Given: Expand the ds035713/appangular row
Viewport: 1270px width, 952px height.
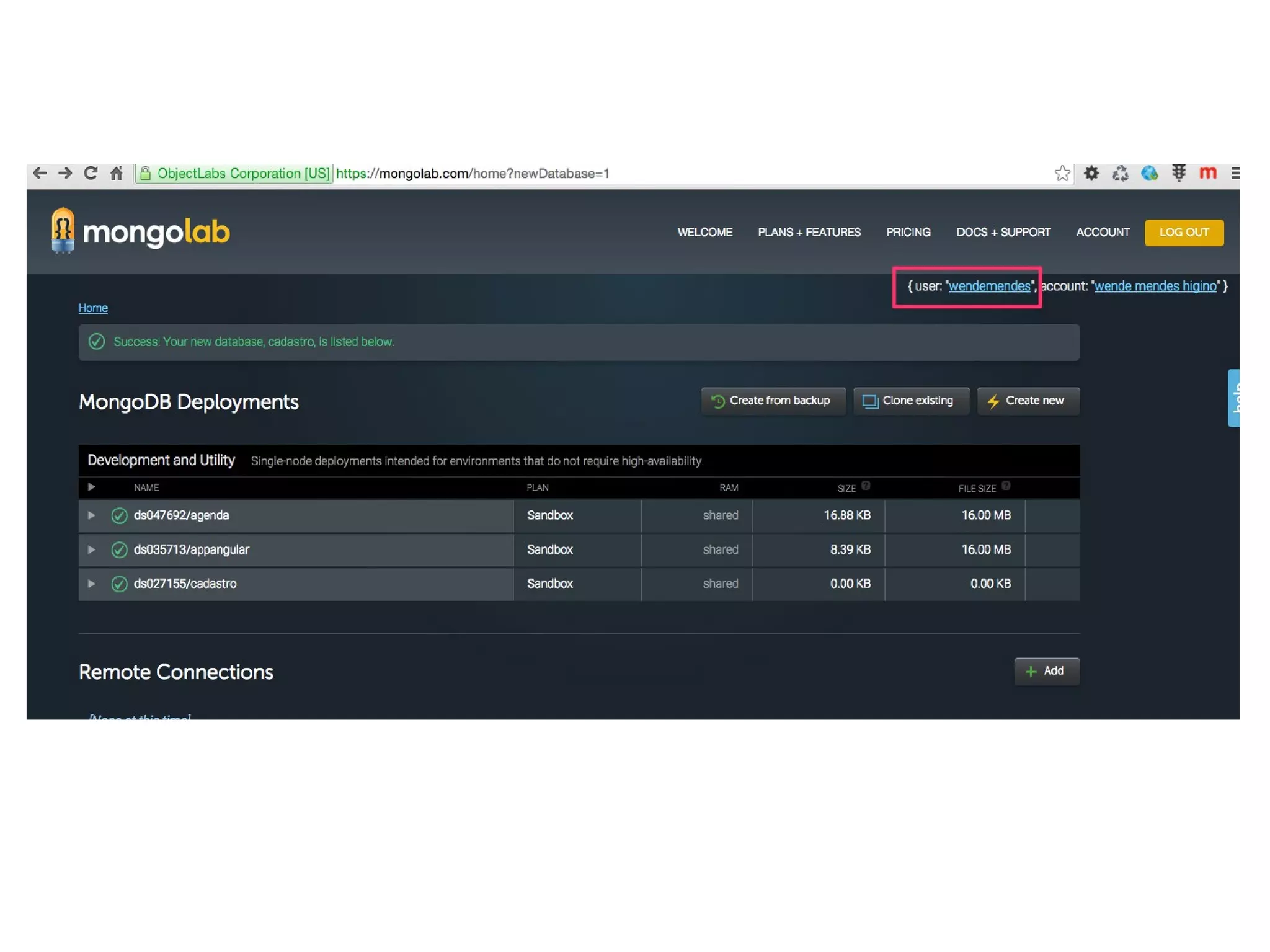Looking at the screenshot, I should tap(92, 549).
